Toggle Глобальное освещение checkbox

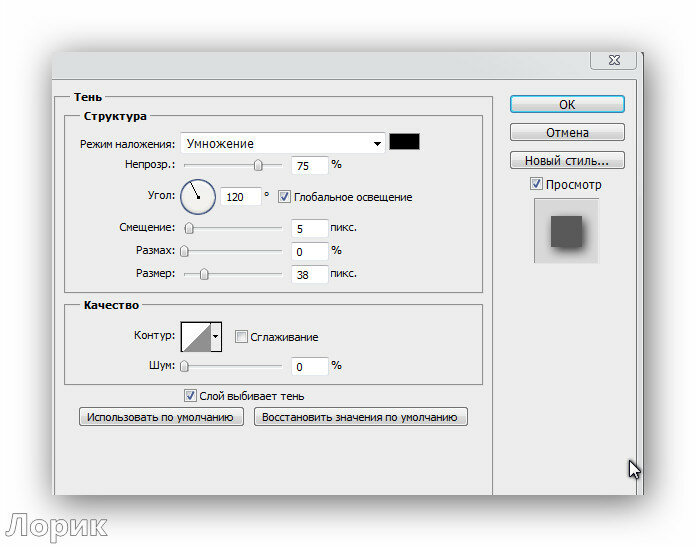tap(284, 197)
